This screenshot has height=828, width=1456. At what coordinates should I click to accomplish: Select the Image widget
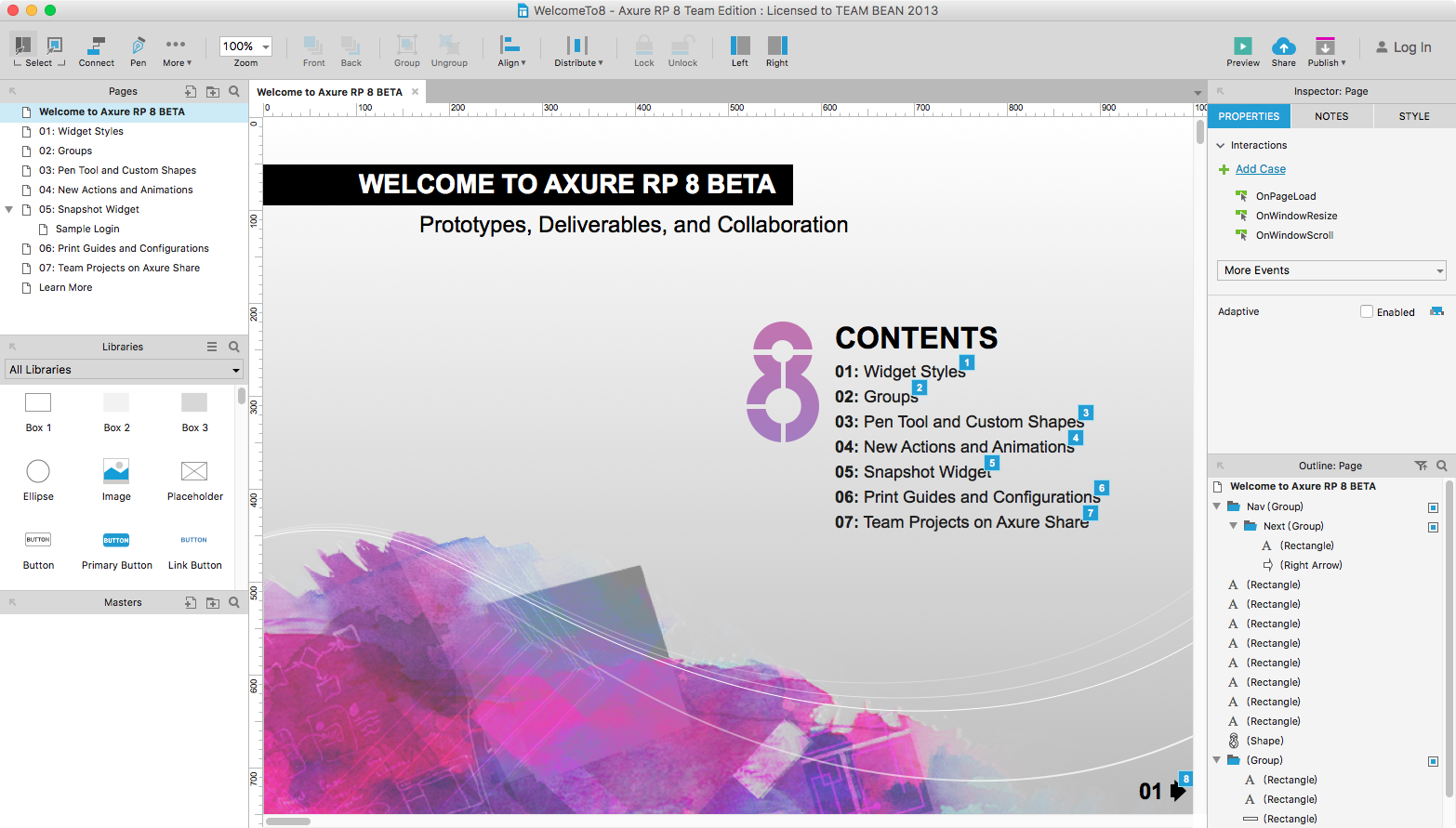click(116, 480)
